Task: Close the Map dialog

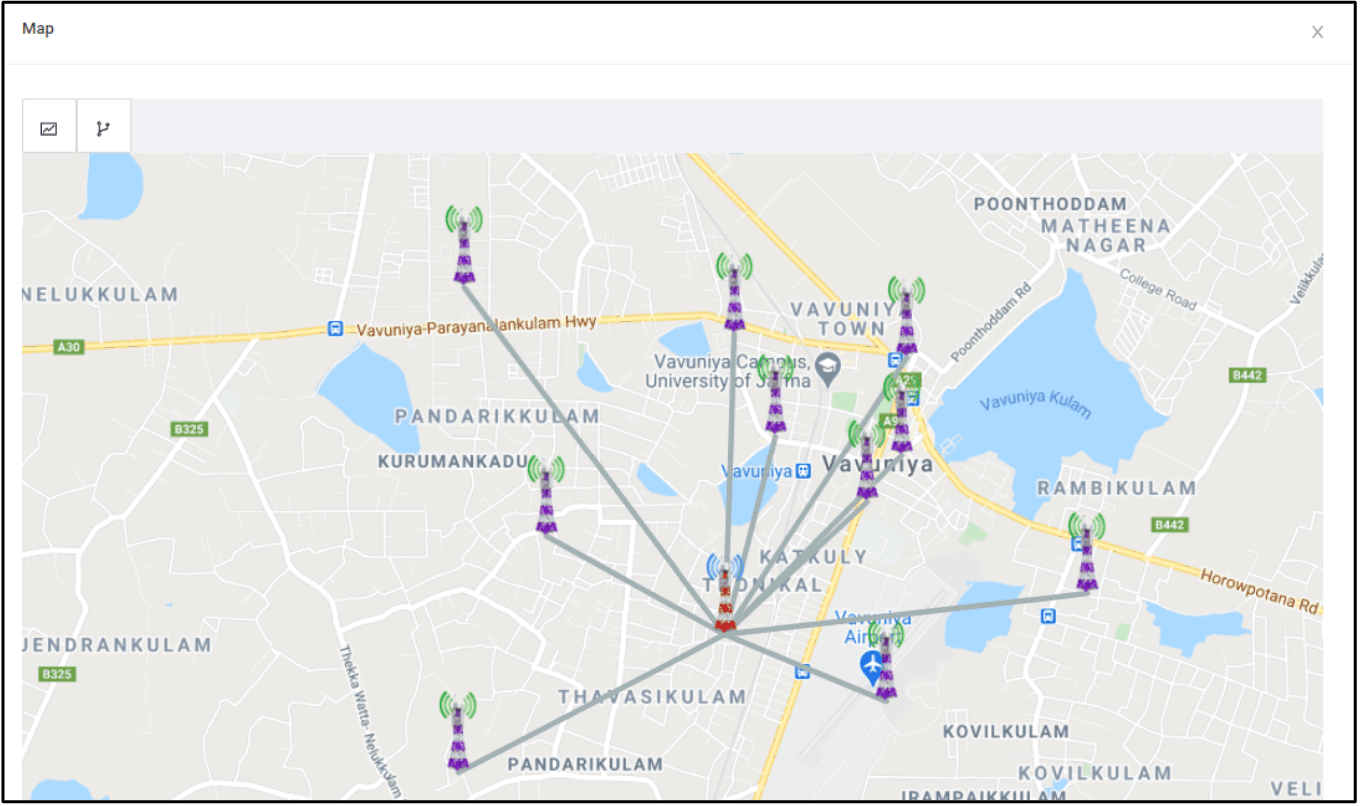Action: (x=1317, y=32)
